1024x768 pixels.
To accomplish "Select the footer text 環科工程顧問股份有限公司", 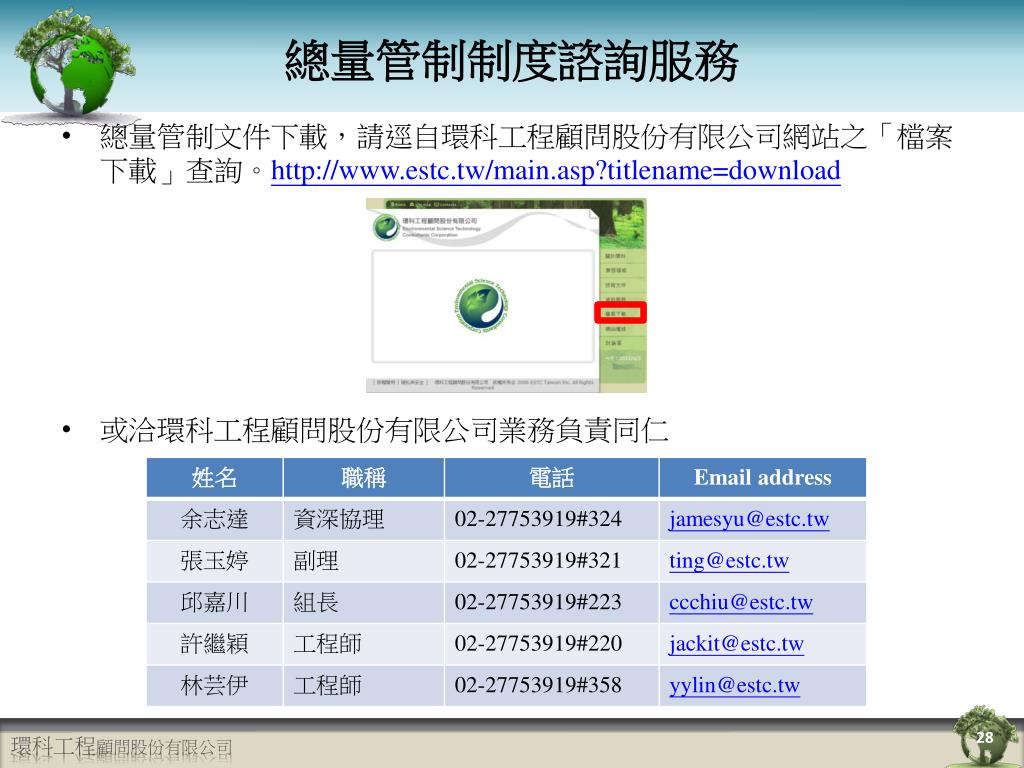I will (x=121, y=748).
